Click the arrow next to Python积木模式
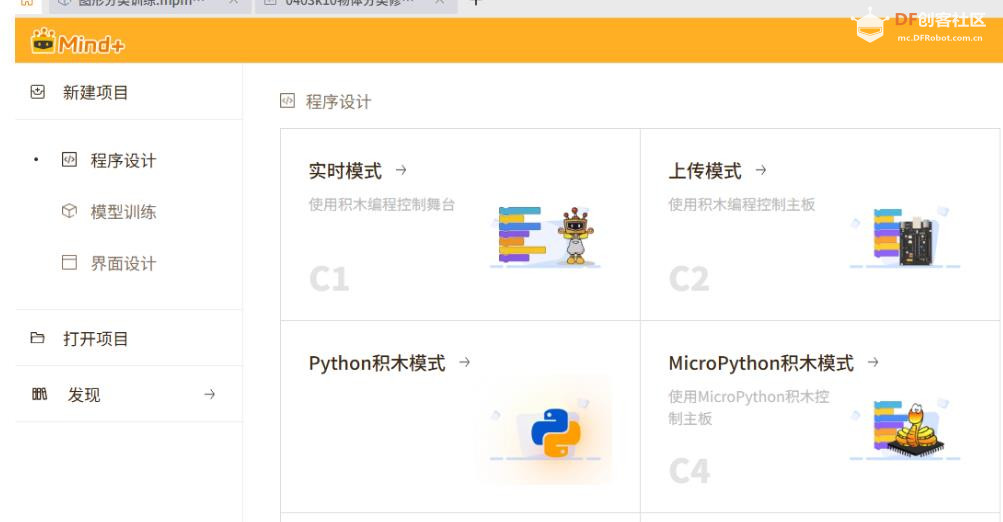Viewport: 1003px width, 522px height. point(465,362)
